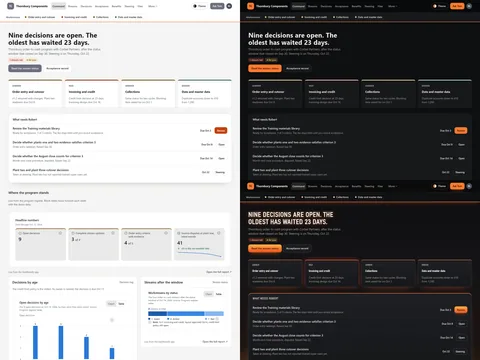480x360 pixels.
Task: Open the Streams tab in light panel
Action: click(73, 6)
